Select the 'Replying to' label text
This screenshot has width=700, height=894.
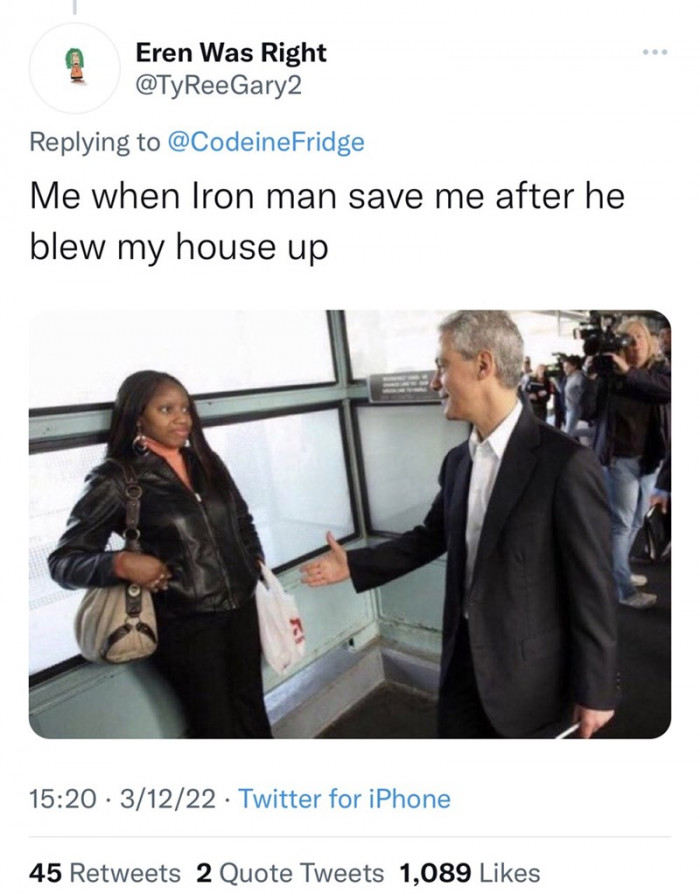(x=95, y=141)
